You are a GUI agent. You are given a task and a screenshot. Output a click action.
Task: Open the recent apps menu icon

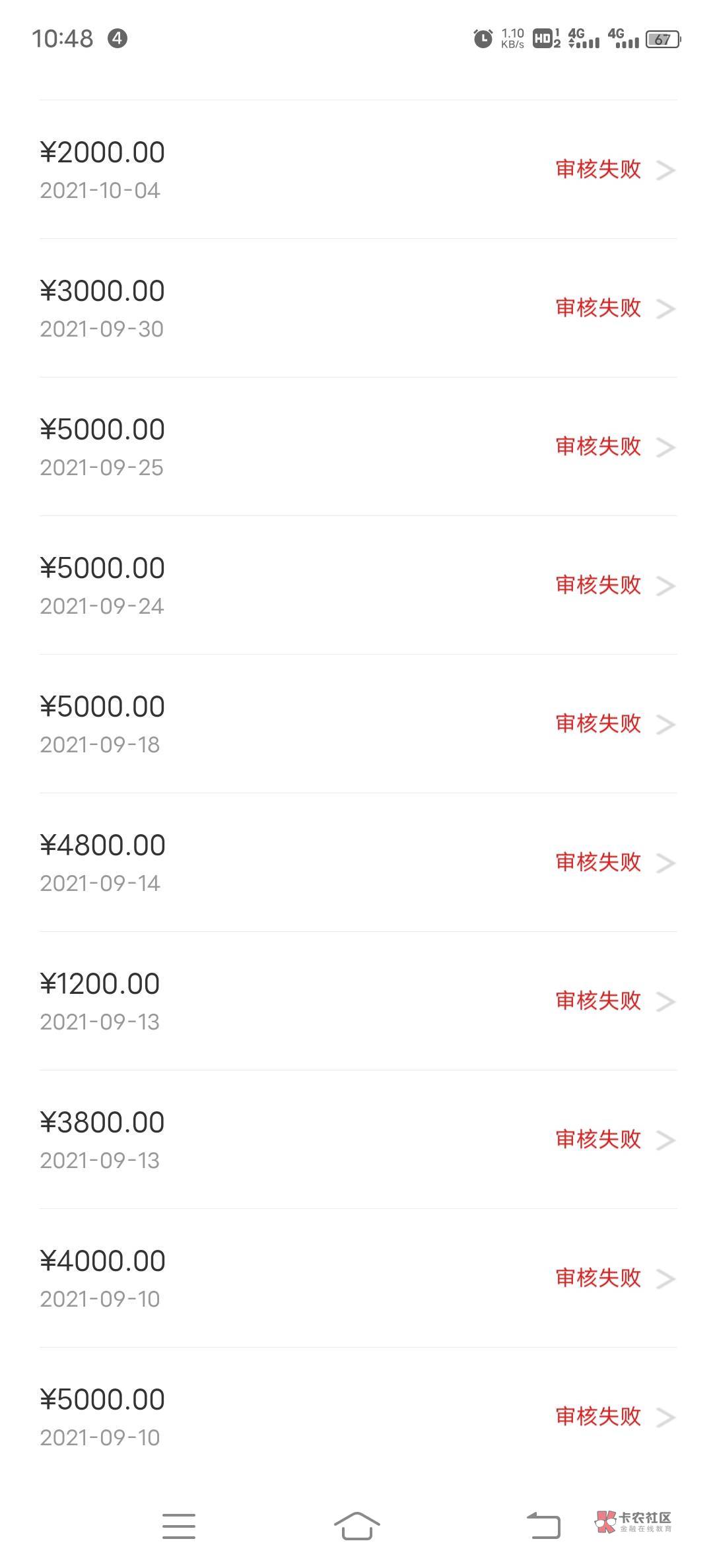coord(179,1526)
